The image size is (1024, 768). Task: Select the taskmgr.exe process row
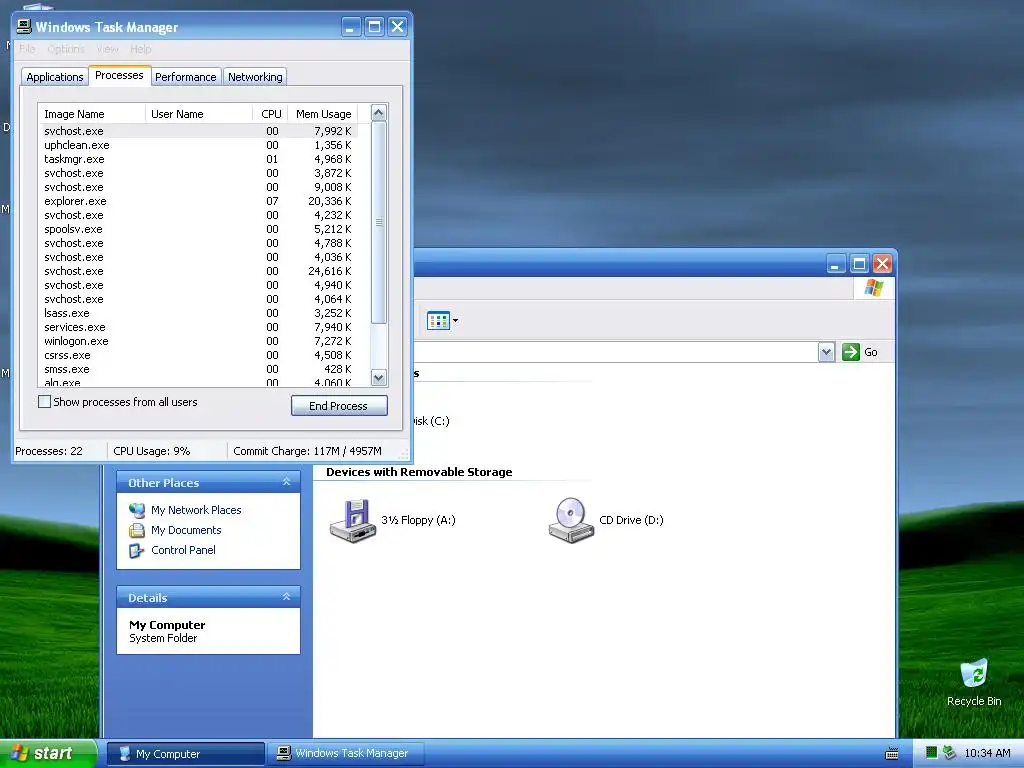[199, 159]
